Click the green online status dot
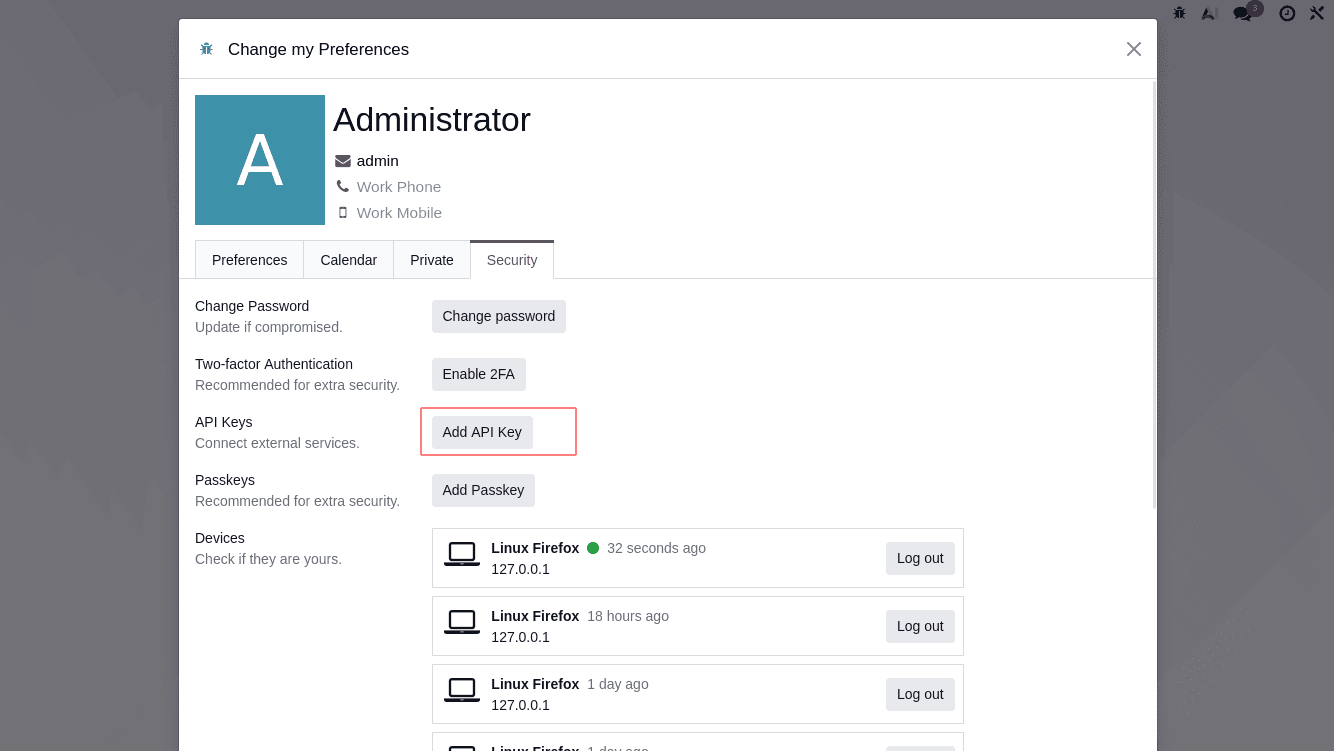 click(593, 548)
